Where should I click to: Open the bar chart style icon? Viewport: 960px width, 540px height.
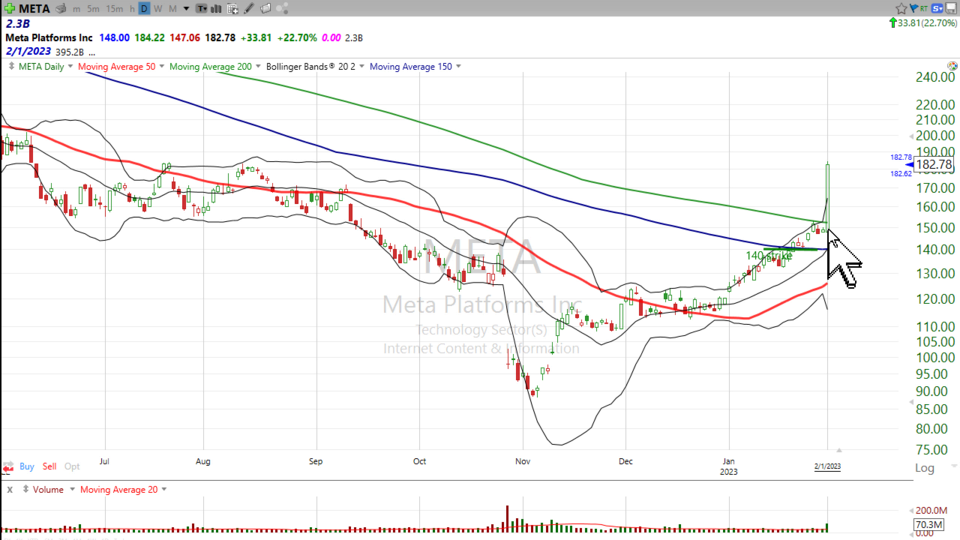[217, 9]
